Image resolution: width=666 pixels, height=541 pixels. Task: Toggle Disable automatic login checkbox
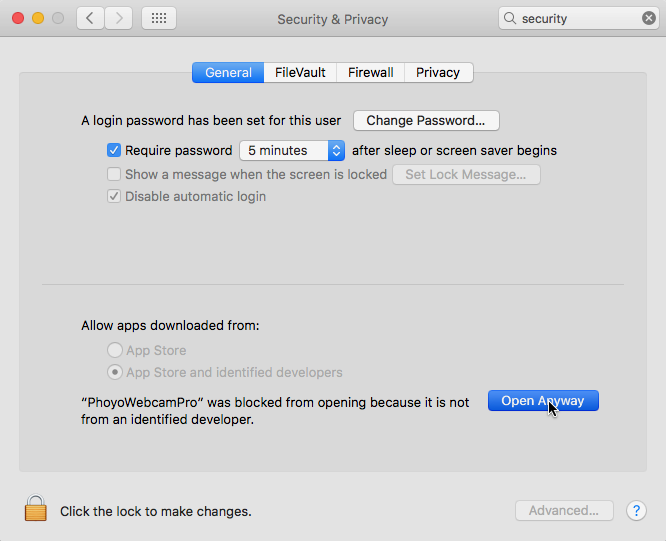(114, 196)
